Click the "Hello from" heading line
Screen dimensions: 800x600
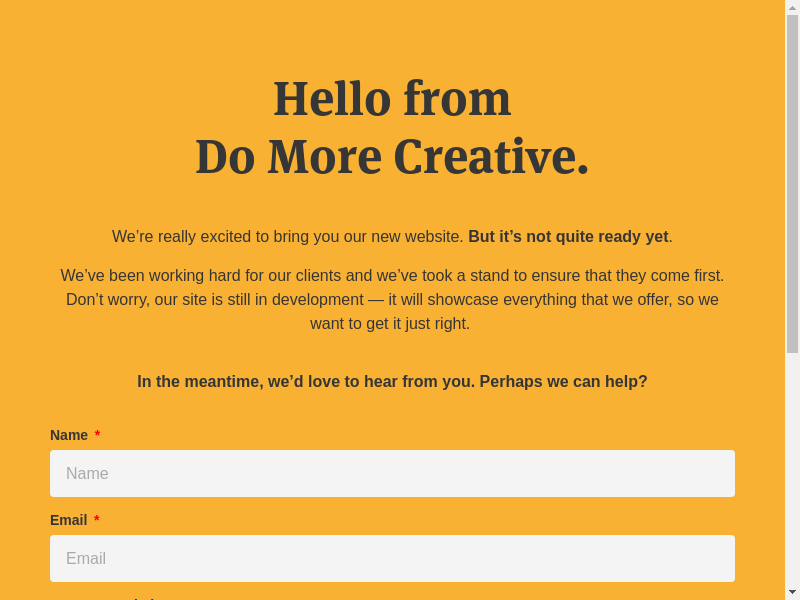pos(392,98)
